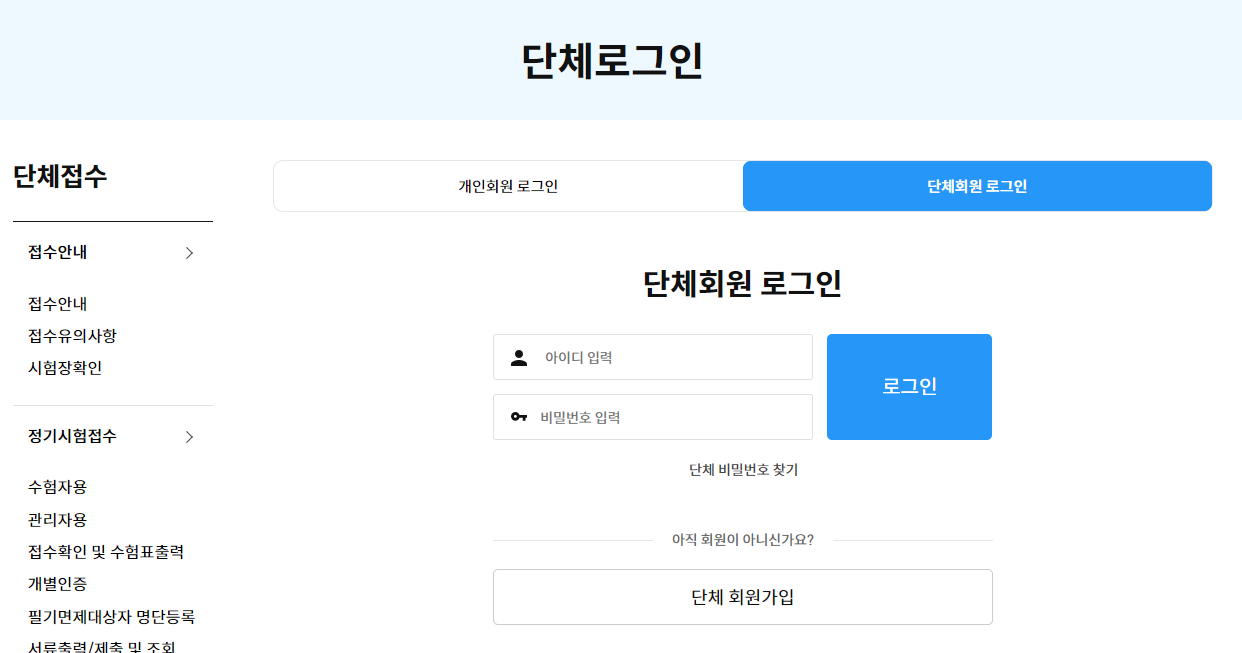Click the key icon in password field
The height and width of the screenshot is (653, 1242).
518,417
